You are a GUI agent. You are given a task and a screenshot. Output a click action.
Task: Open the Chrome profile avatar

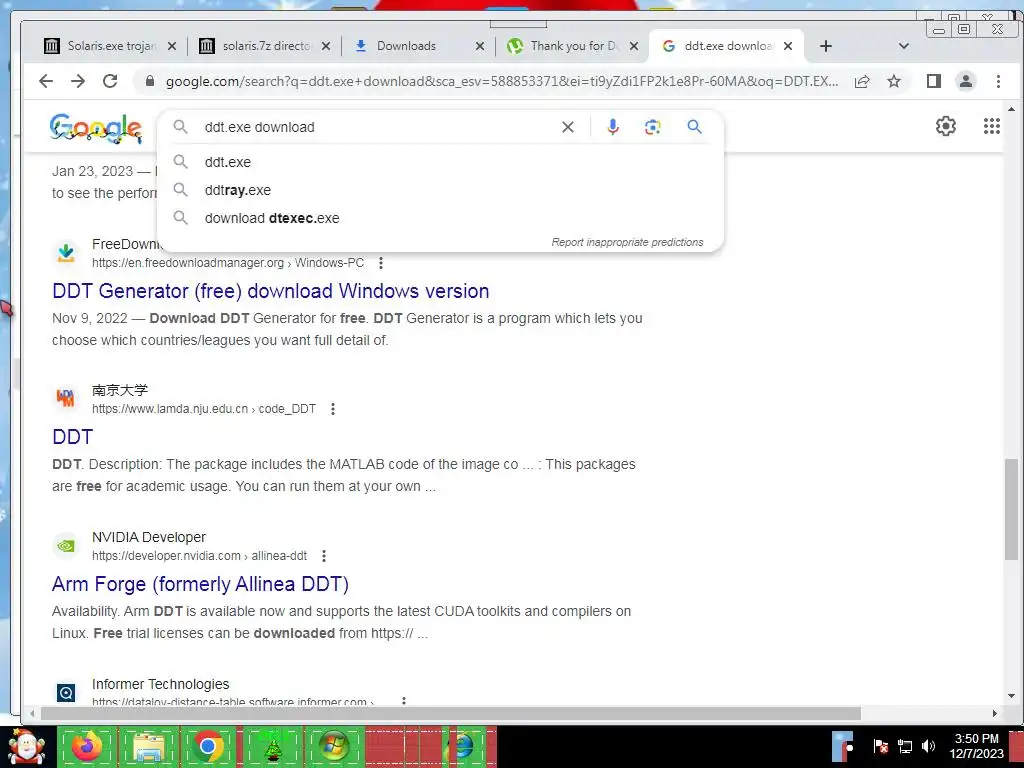[966, 81]
